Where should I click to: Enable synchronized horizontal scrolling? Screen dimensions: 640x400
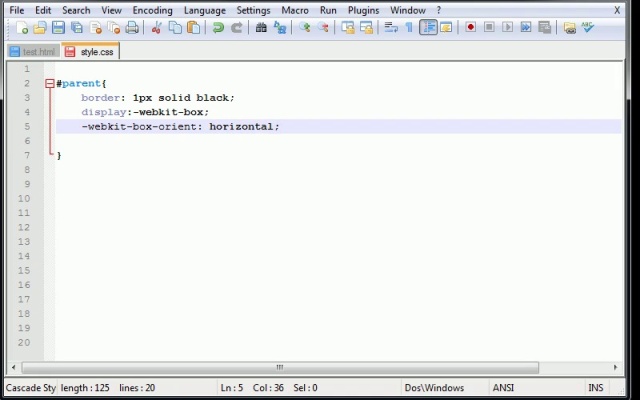[367, 28]
